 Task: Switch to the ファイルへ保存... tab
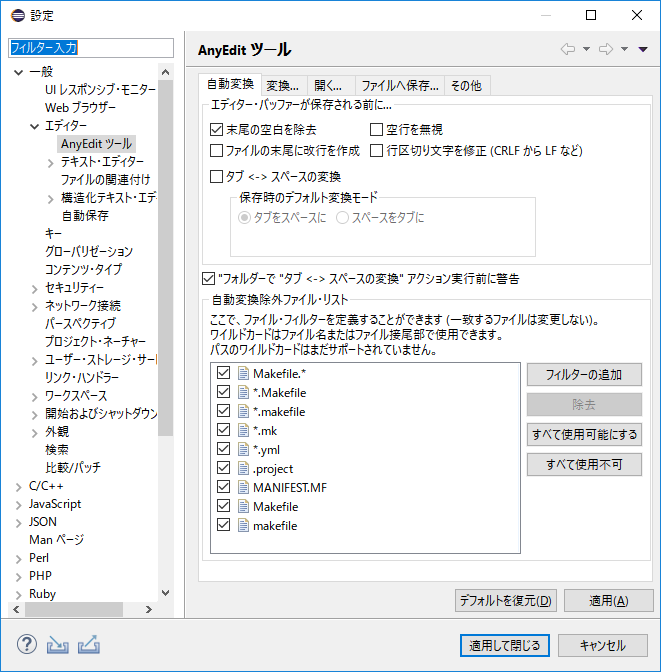400,86
